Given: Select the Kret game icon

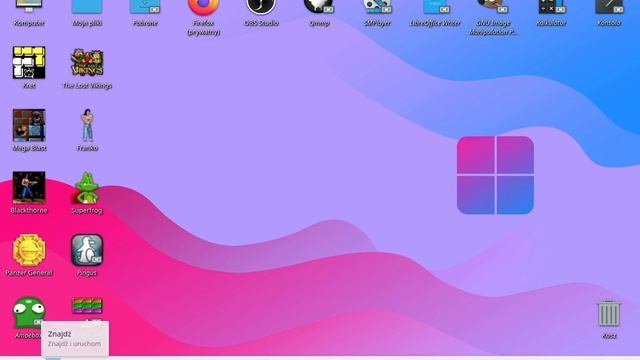Looking at the screenshot, I should 29,62.
